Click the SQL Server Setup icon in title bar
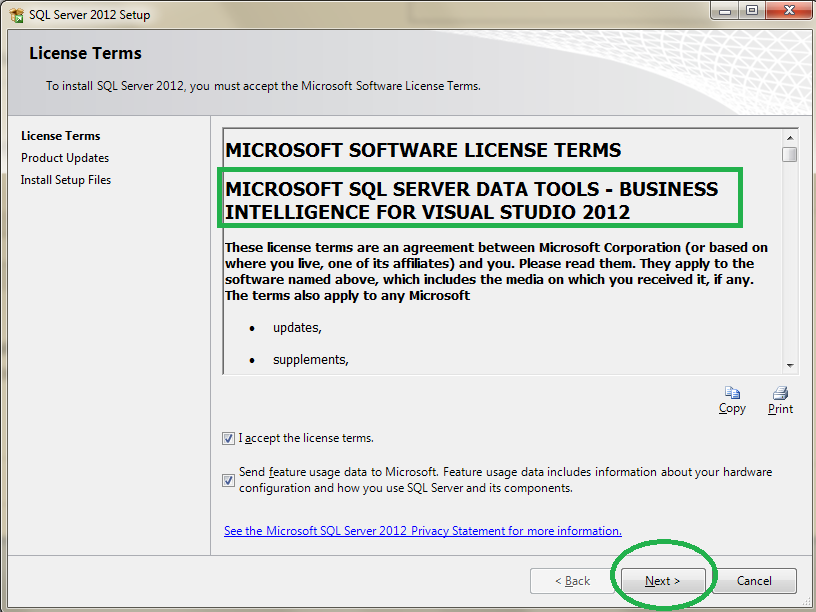 [x=14, y=13]
